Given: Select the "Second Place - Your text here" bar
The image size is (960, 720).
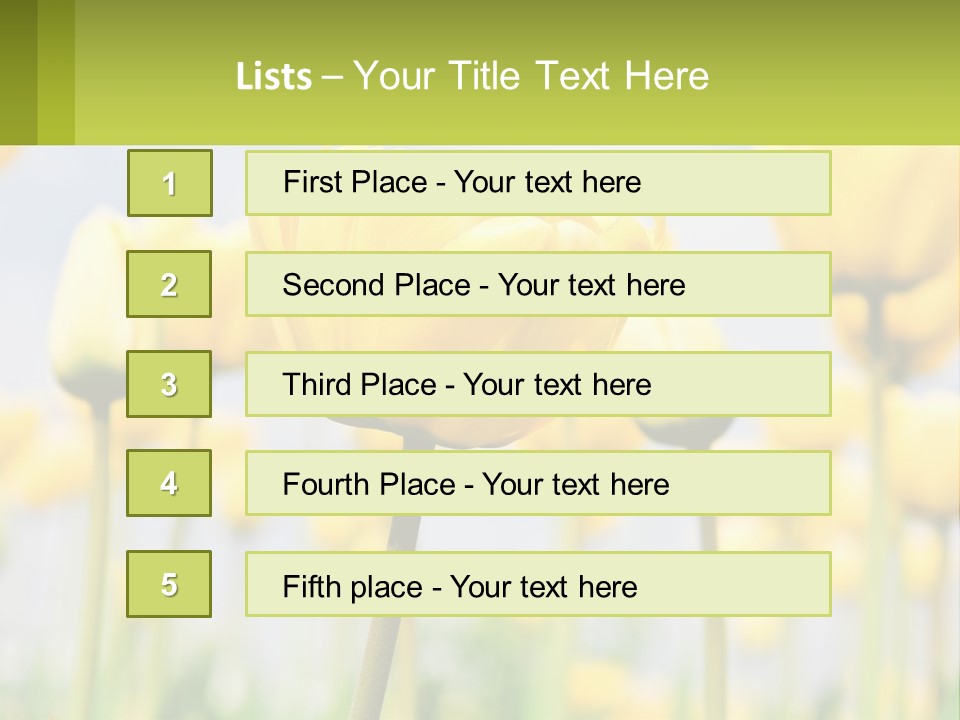Looking at the screenshot, I should click(538, 284).
